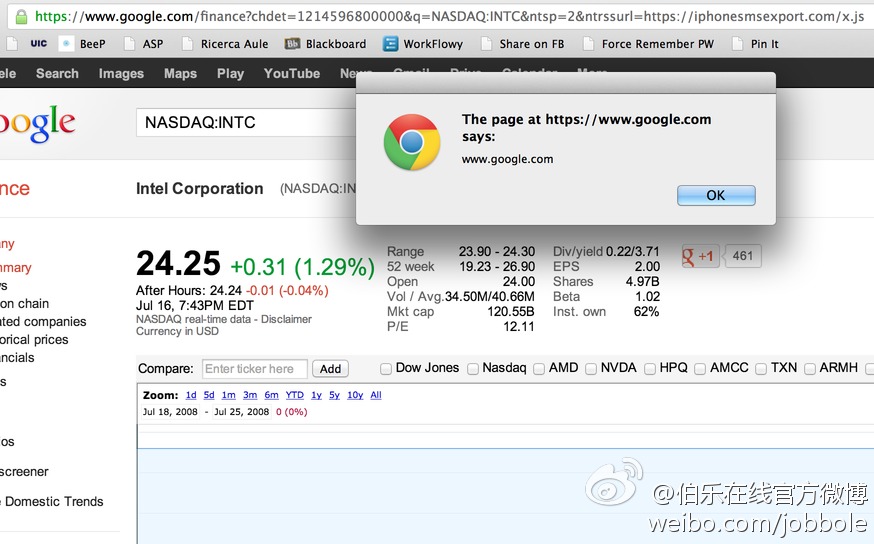Click the chart date Jul 25, 2008
The height and width of the screenshot is (544, 874).
point(241,412)
